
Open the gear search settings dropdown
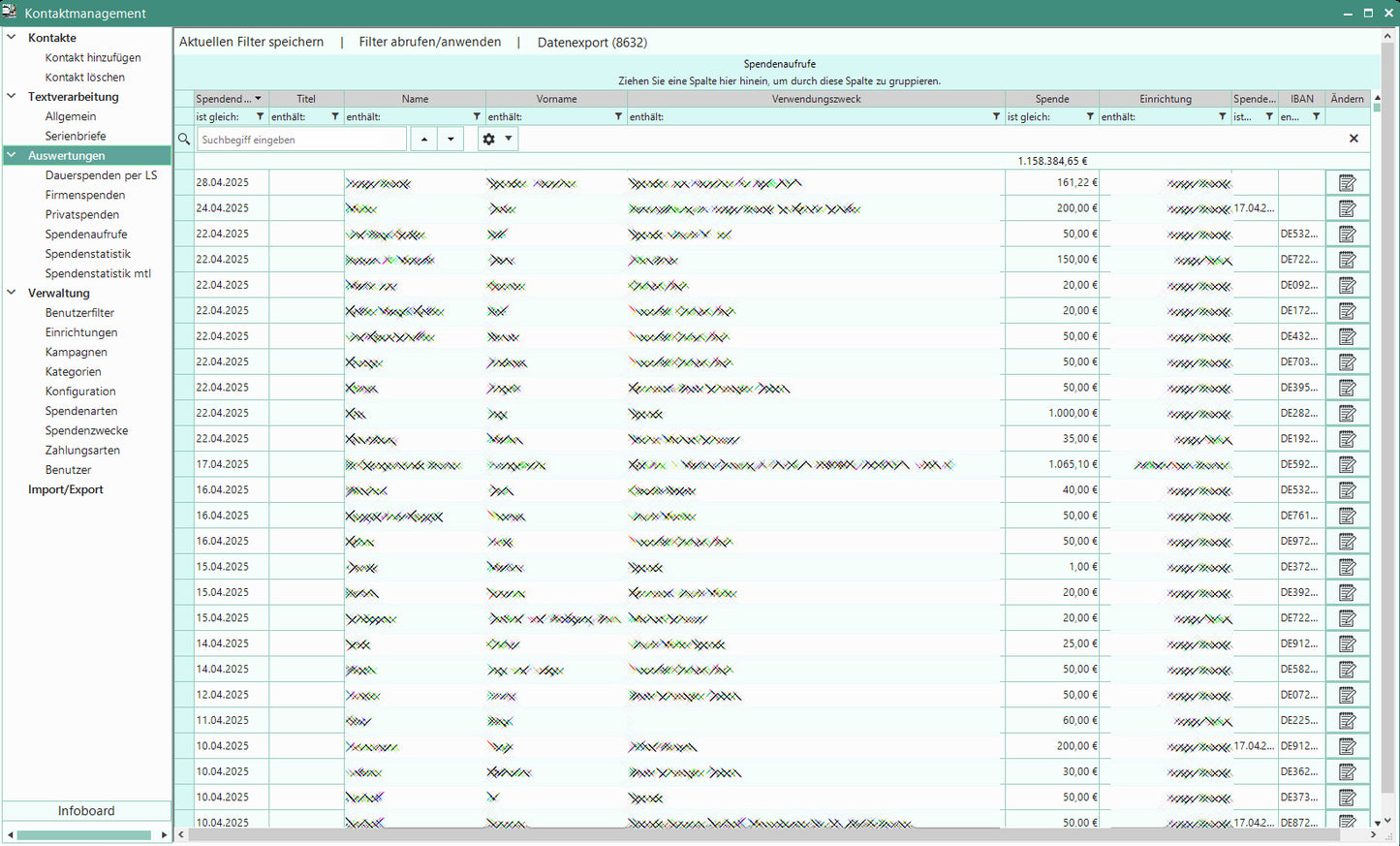pyautogui.click(x=497, y=140)
